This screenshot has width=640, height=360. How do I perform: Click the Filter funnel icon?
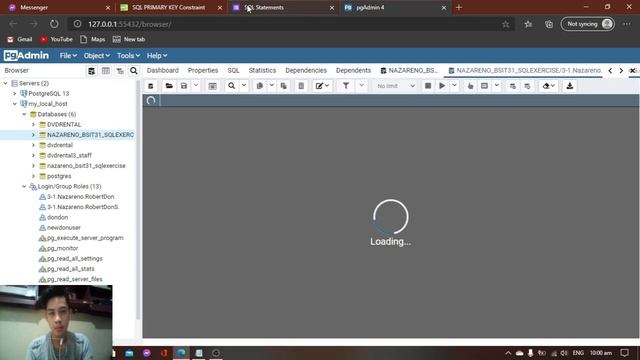click(x=346, y=86)
